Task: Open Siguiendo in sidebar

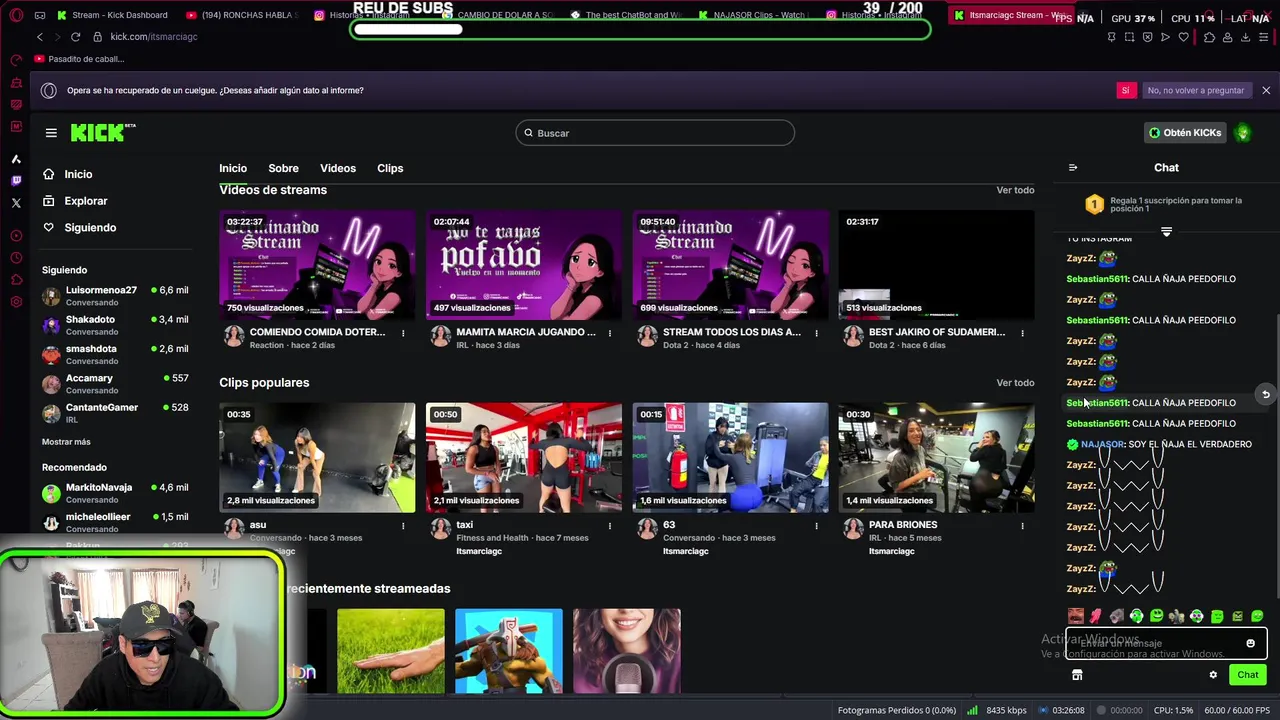Action: tap(79, 228)
